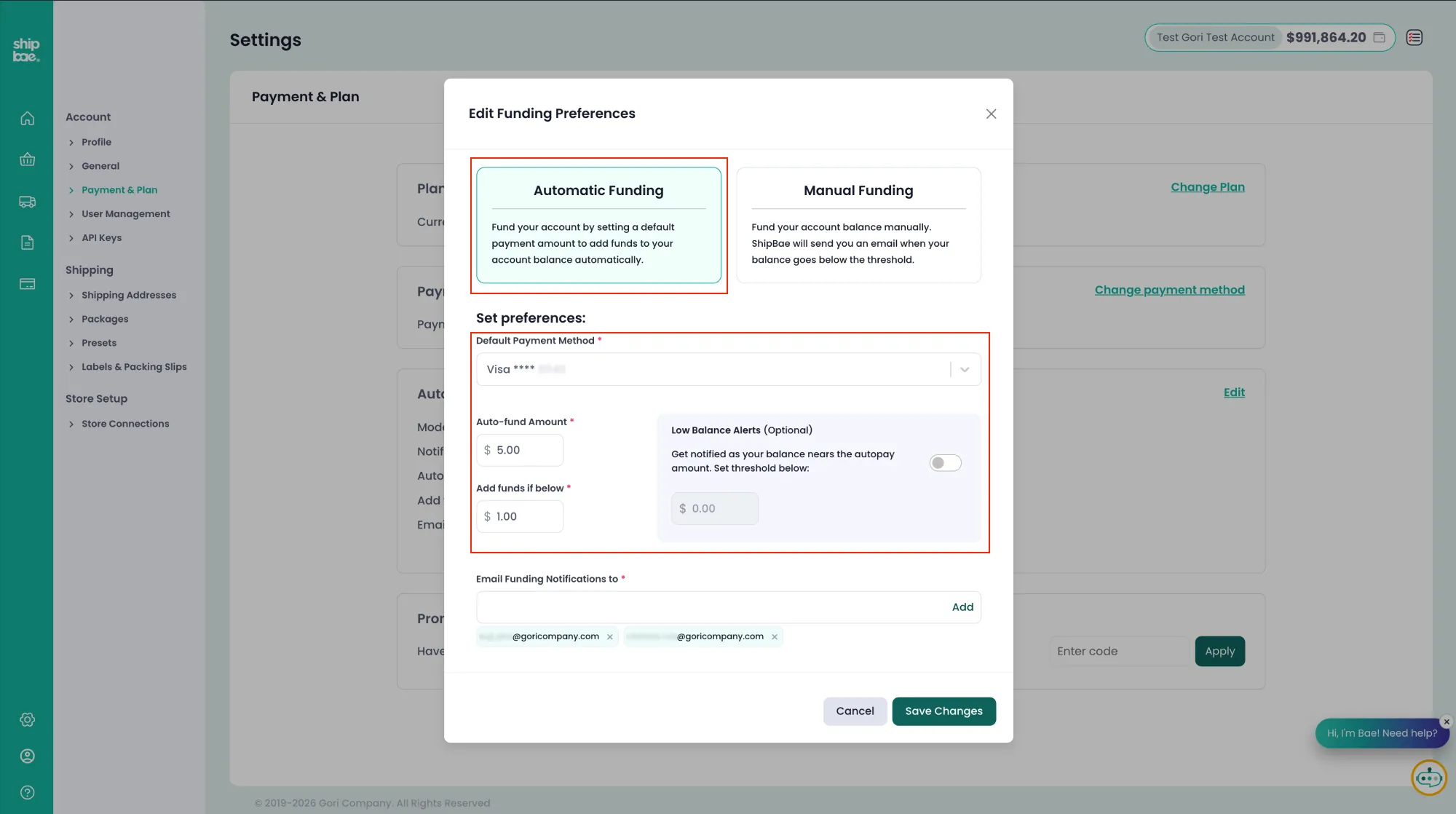This screenshot has width=1456, height=814.
Task: Click the shipments truck icon in sidebar
Action: tap(27, 202)
